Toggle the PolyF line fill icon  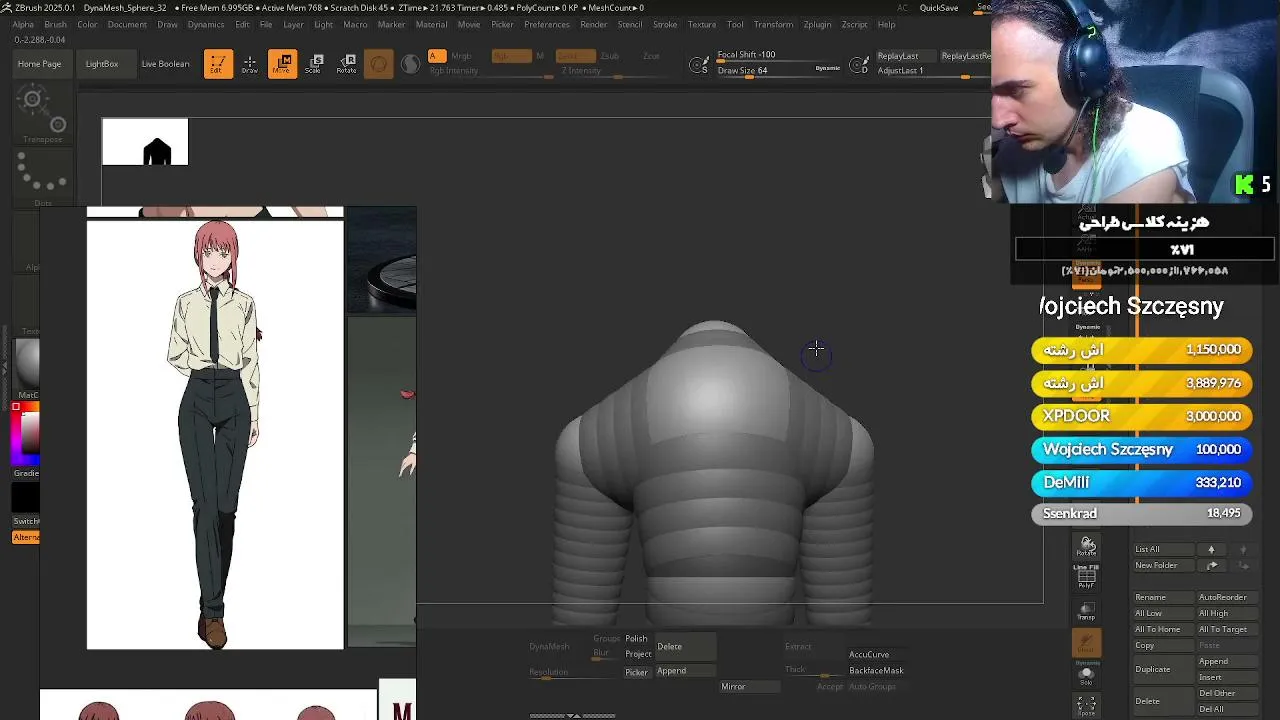[x=1087, y=576]
